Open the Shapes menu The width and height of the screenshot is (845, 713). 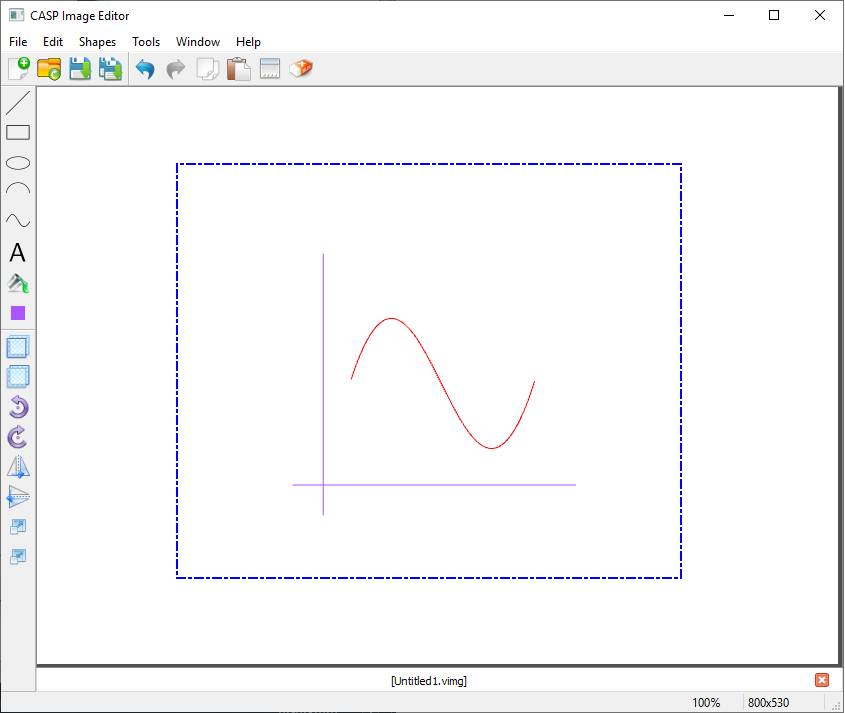tap(97, 42)
